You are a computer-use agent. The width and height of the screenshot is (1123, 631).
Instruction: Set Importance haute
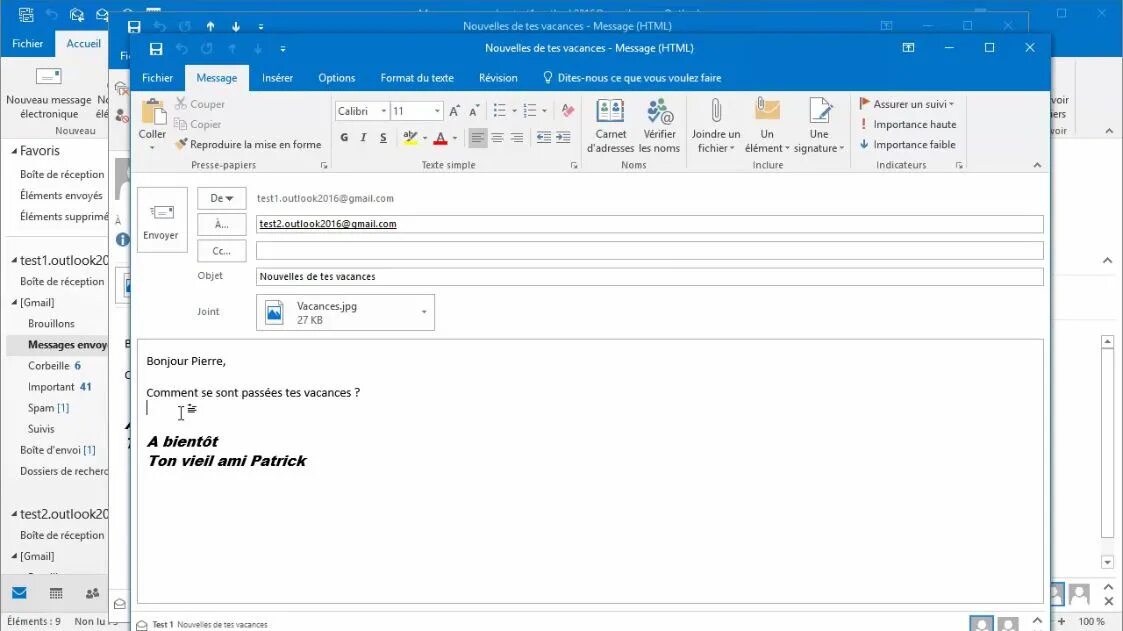(907, 124)
